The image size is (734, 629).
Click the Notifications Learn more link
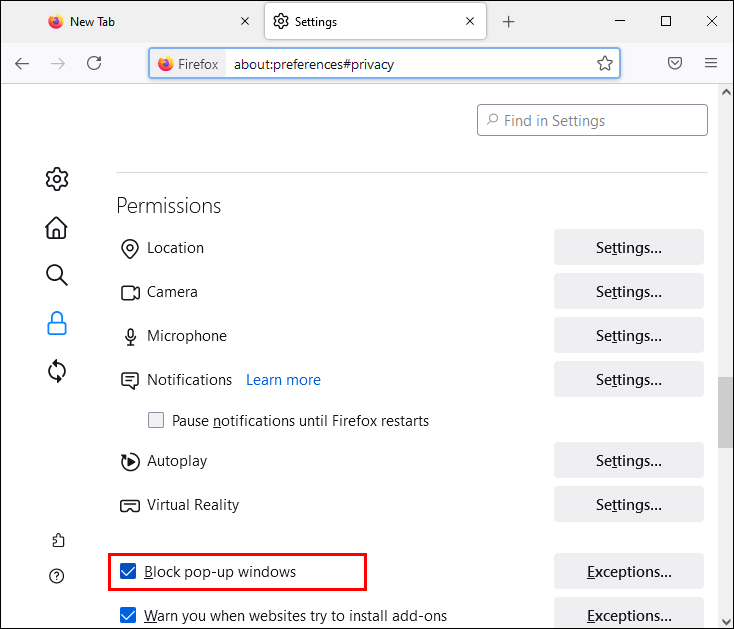tap(283, 380)
